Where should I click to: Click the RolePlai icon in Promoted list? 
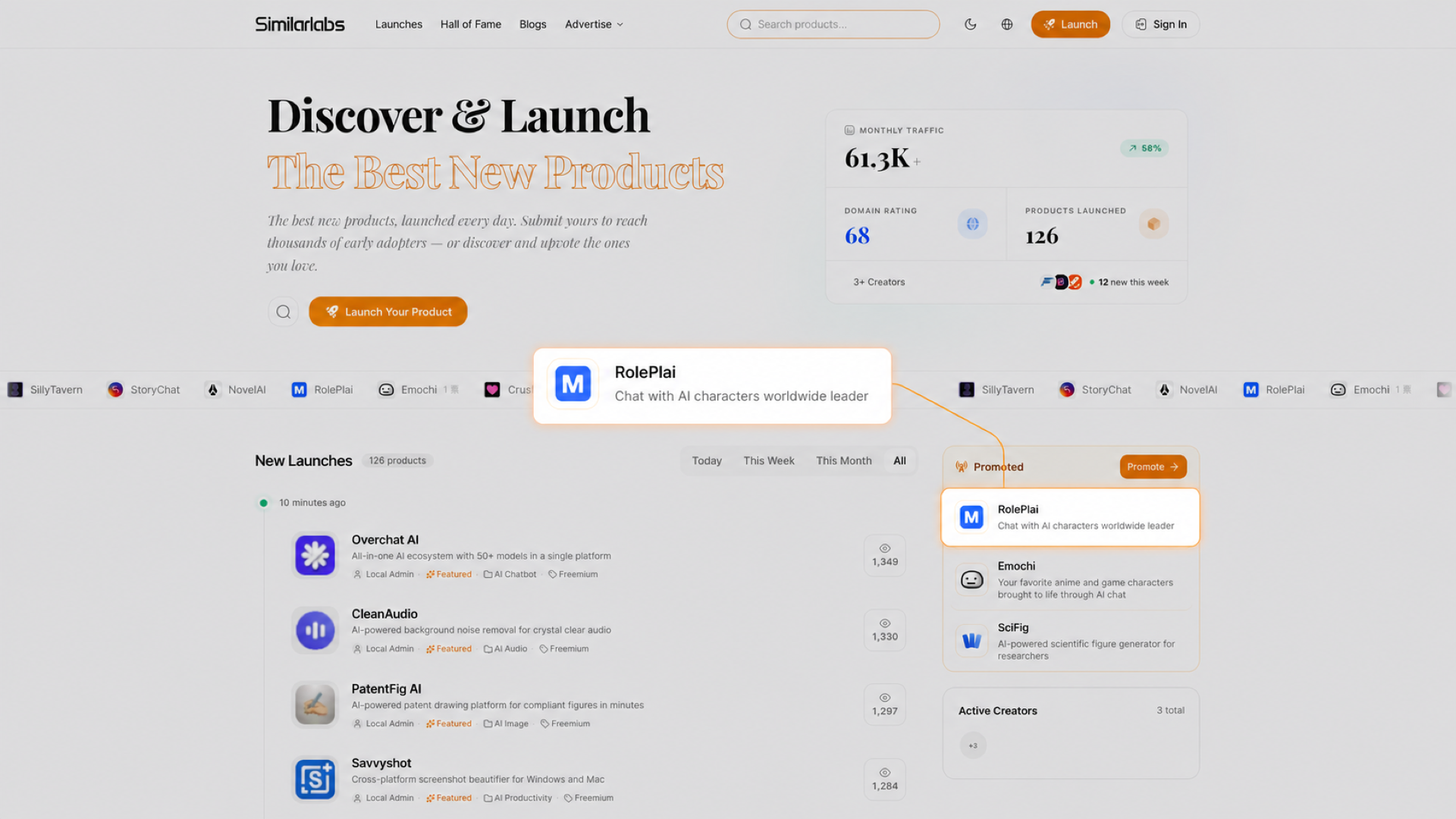pos(971,517)
